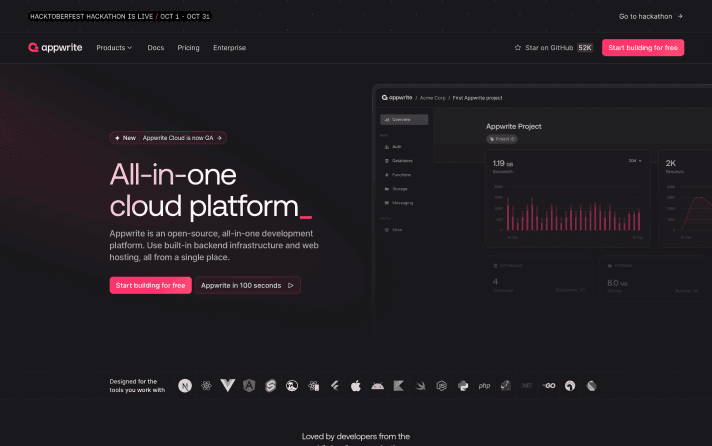The image size is (712, 446).
Task: Click the React atom logo icon
Action: 206,386
